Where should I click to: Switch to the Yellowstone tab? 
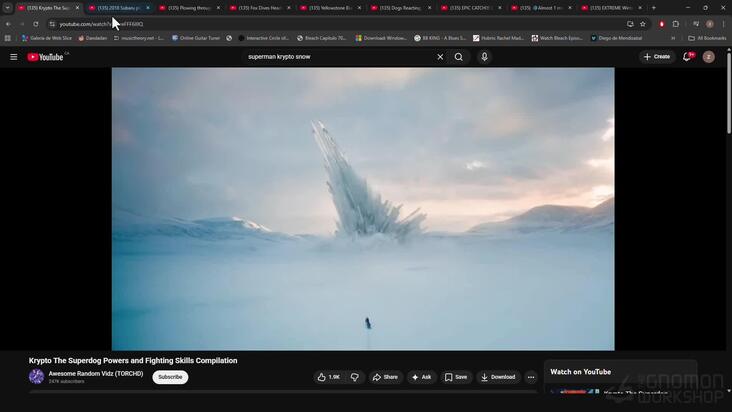click(331, 8)
